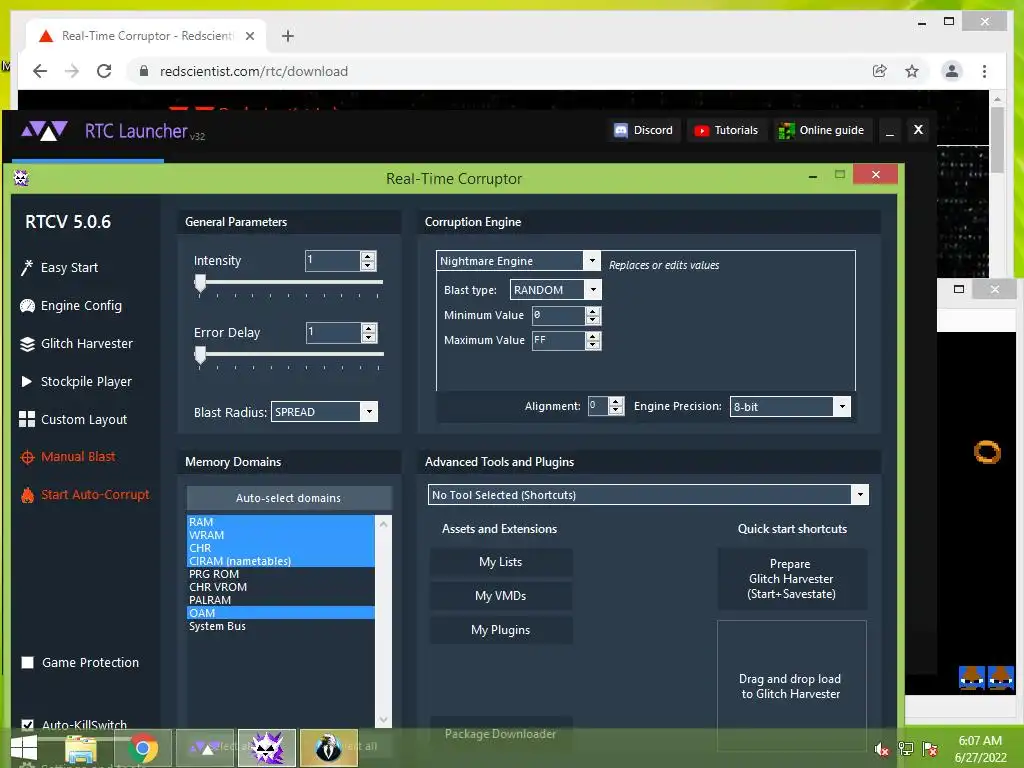Decrease Maximum Value with down arrow
The image size is (1024, 768).
pos(593,345)
